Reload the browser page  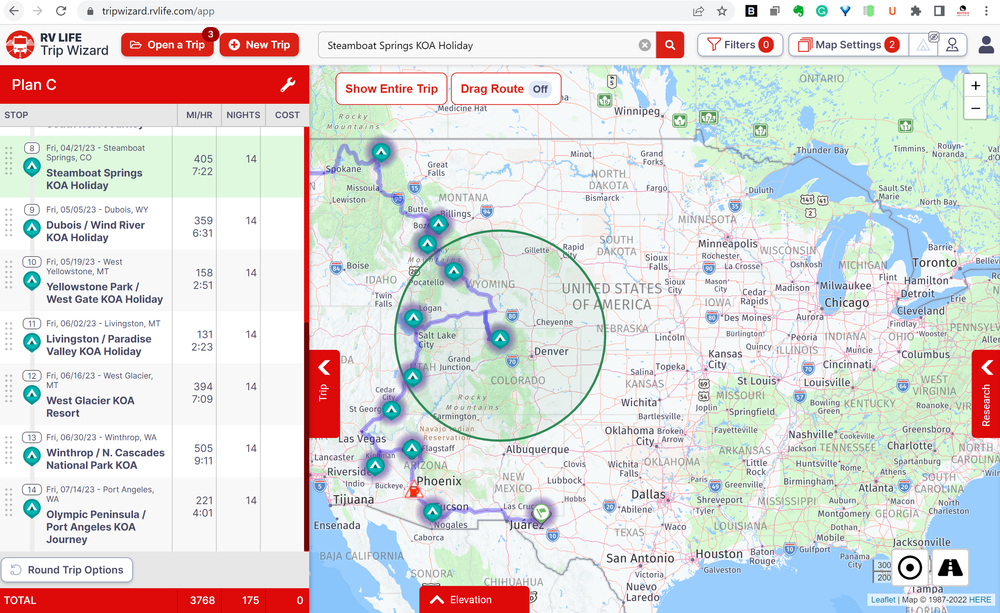61,11
